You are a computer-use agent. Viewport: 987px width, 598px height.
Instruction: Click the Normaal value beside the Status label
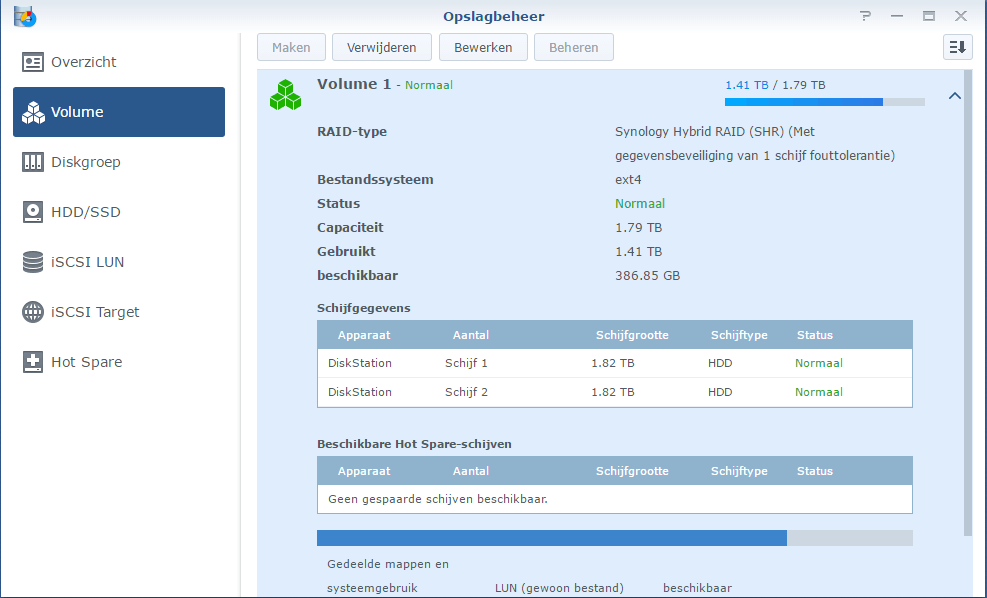point(640,203)
